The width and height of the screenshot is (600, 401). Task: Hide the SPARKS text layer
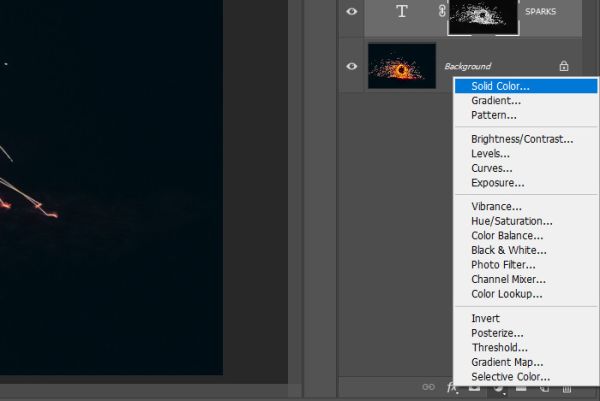pos(352,11)
